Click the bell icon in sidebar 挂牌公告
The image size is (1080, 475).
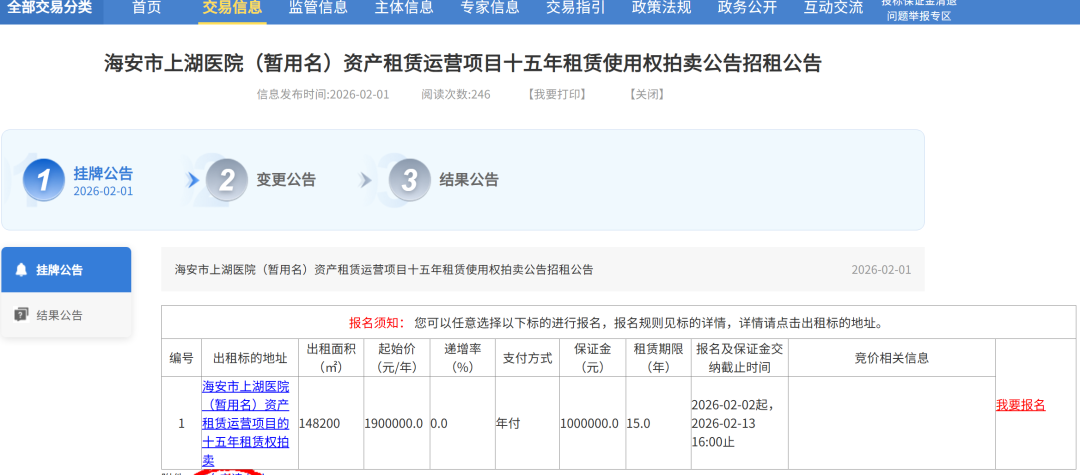21,270
